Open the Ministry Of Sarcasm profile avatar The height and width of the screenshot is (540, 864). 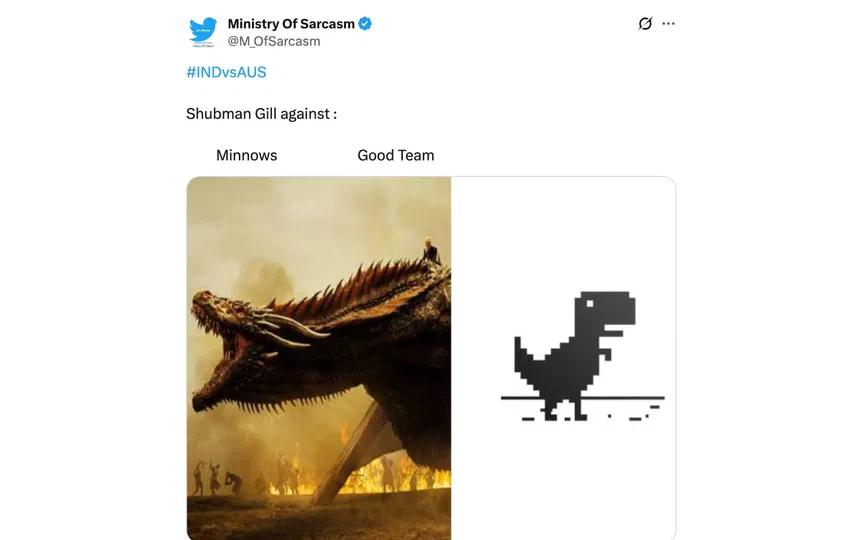202,32
